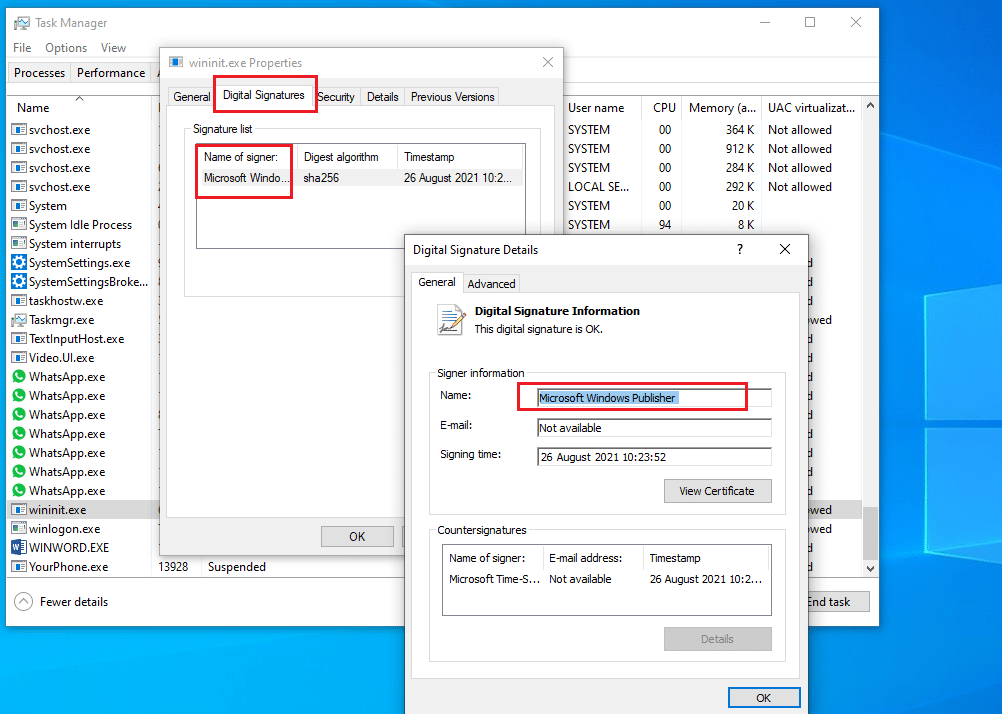Select the Digital Signatures tab

coord(263,95)
